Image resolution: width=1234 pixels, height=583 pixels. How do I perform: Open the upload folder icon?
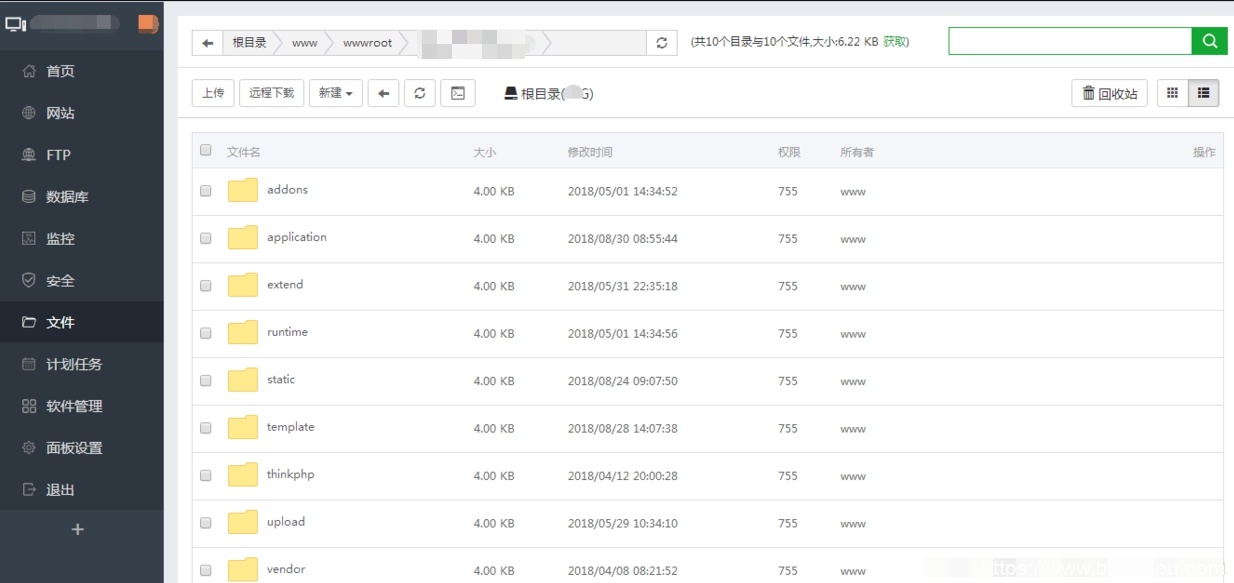pyautogui.click(x=243, y=523)
